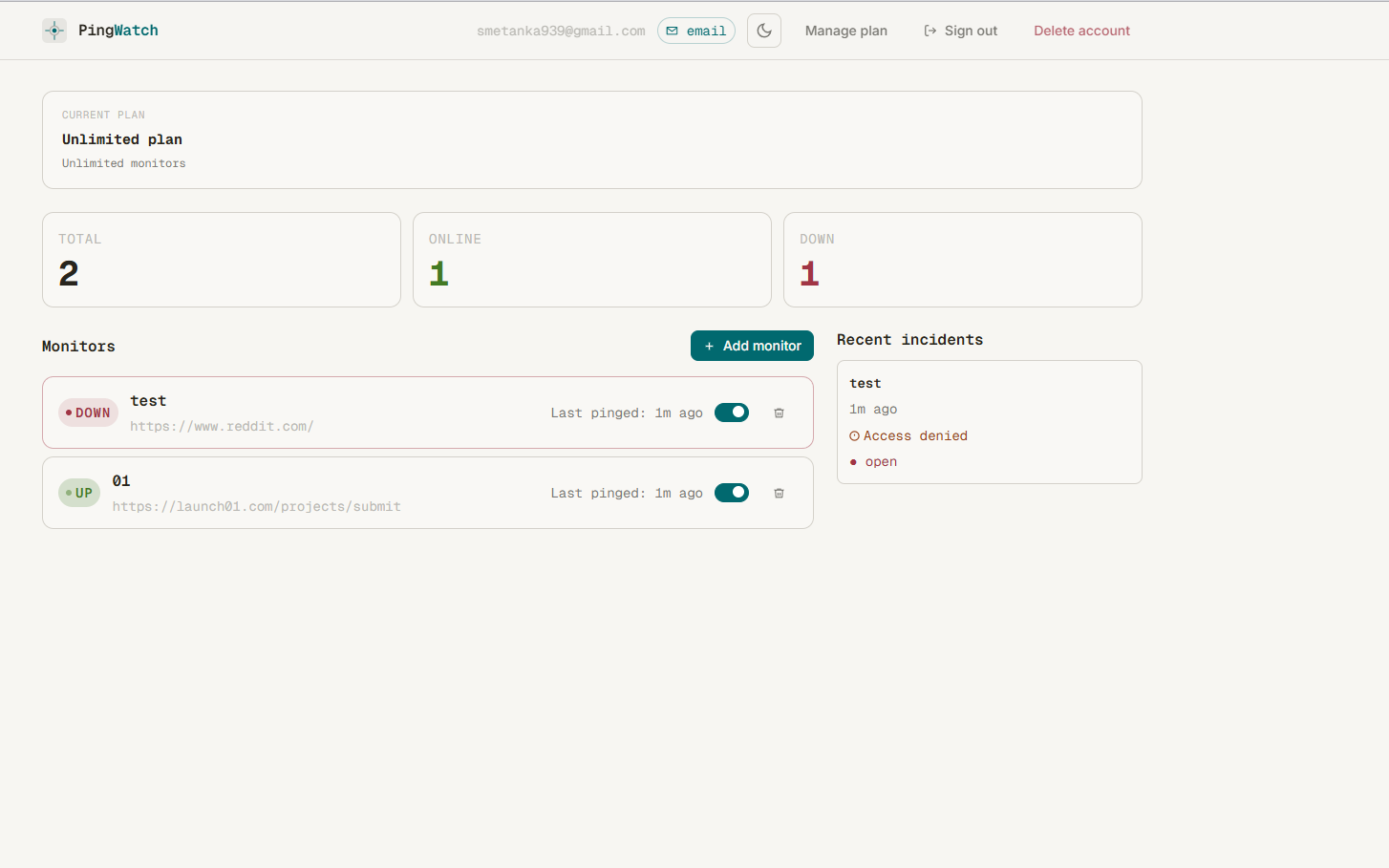1389x868 pixels.
Task: Click the https://www.reddit.com/ URL
Action: tap(222, 426)
